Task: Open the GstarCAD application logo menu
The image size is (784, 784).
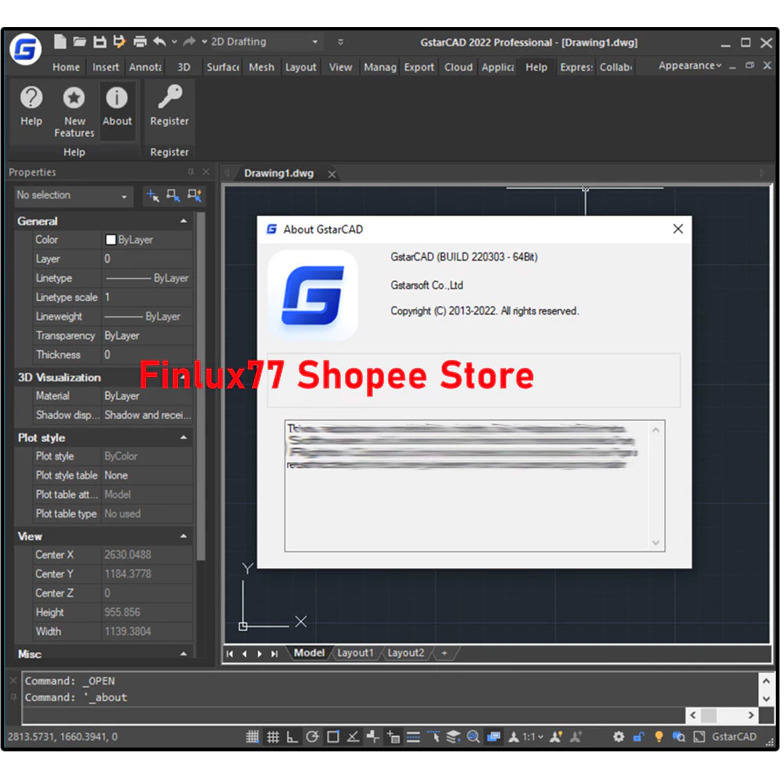Action: (x=26, y=49)
